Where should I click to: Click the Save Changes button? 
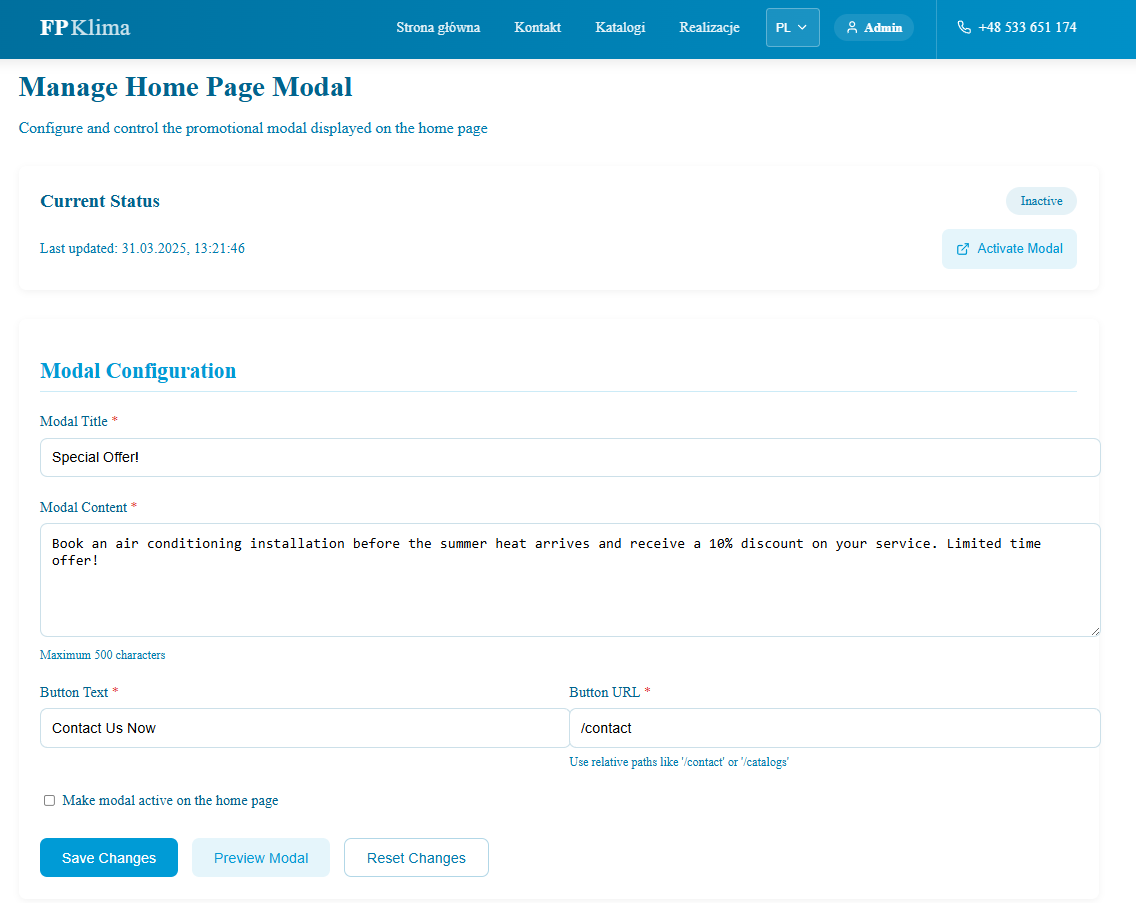click(x=108, y=857)
